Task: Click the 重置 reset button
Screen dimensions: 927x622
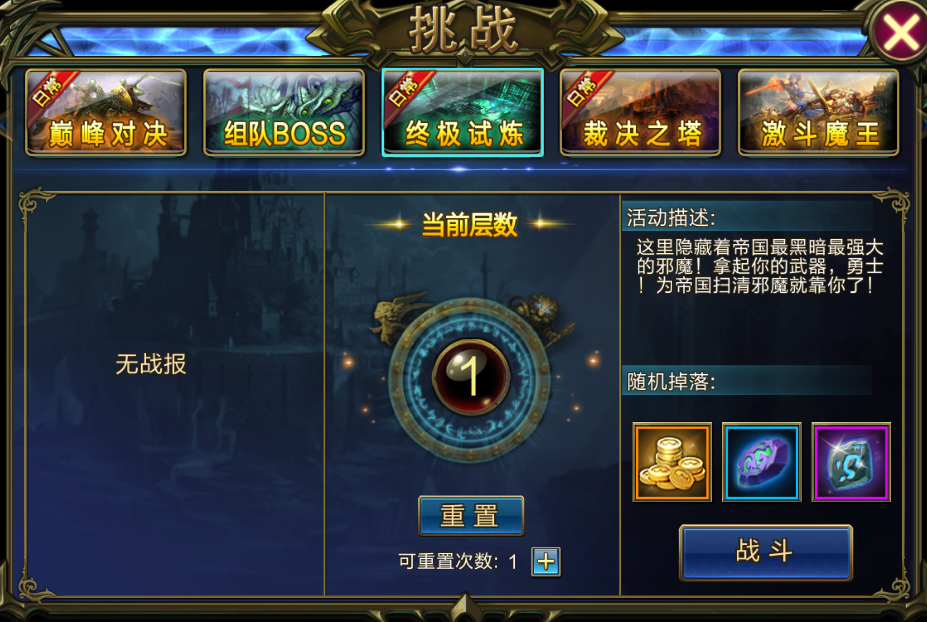Action: pyautogui.click(x=471, y=516)
